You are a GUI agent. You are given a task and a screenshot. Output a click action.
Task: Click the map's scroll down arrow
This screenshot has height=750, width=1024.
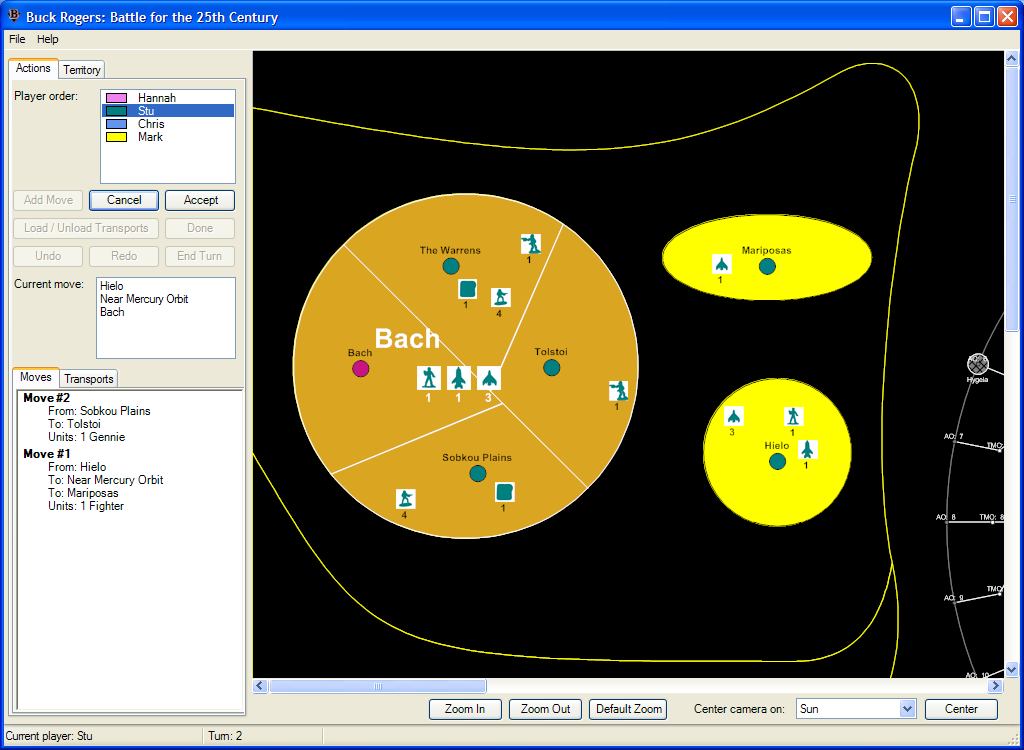click(1012, 670)
